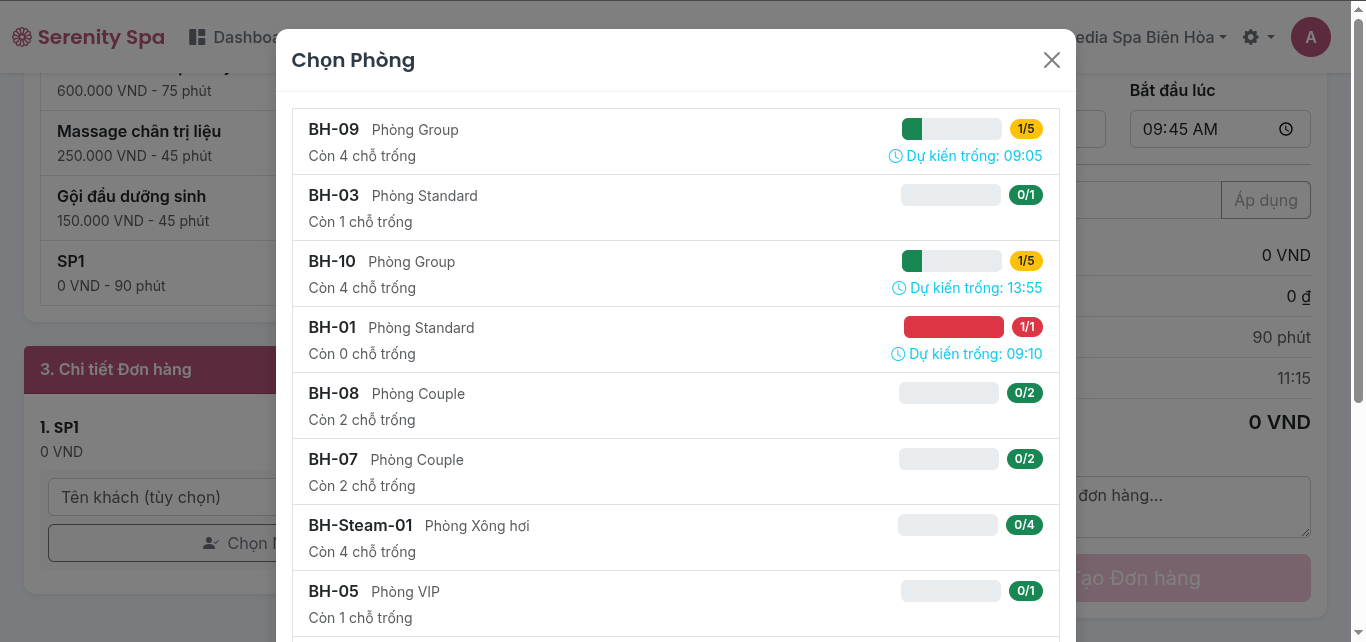
Task: Expand the Spa Biên Hòa branch dropdown
Action: click(1155, 38)
